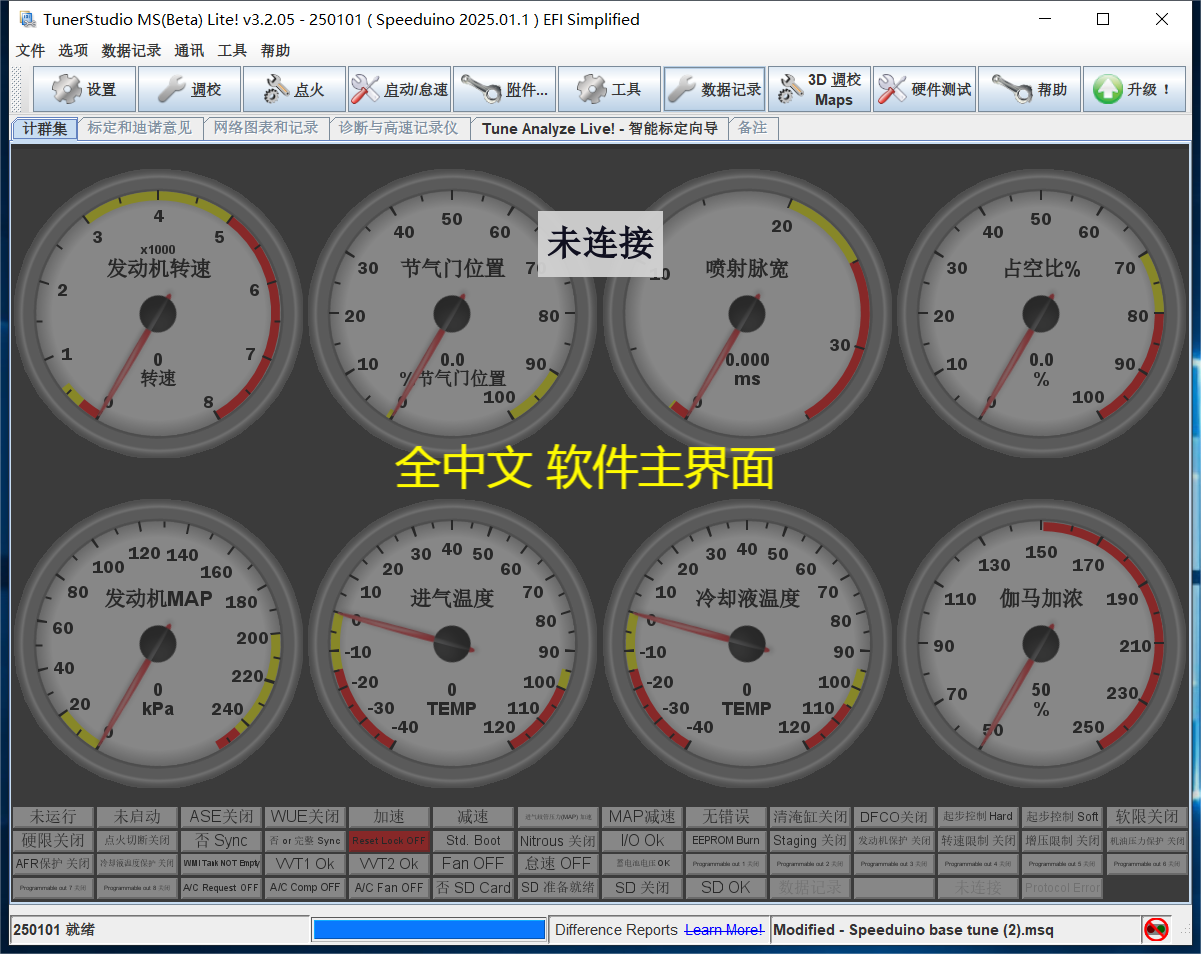The width and height of the screenshot is (1201, 954).
Task: Click the 250101 就绪 status bar text
Action: [x=53, y=930]
